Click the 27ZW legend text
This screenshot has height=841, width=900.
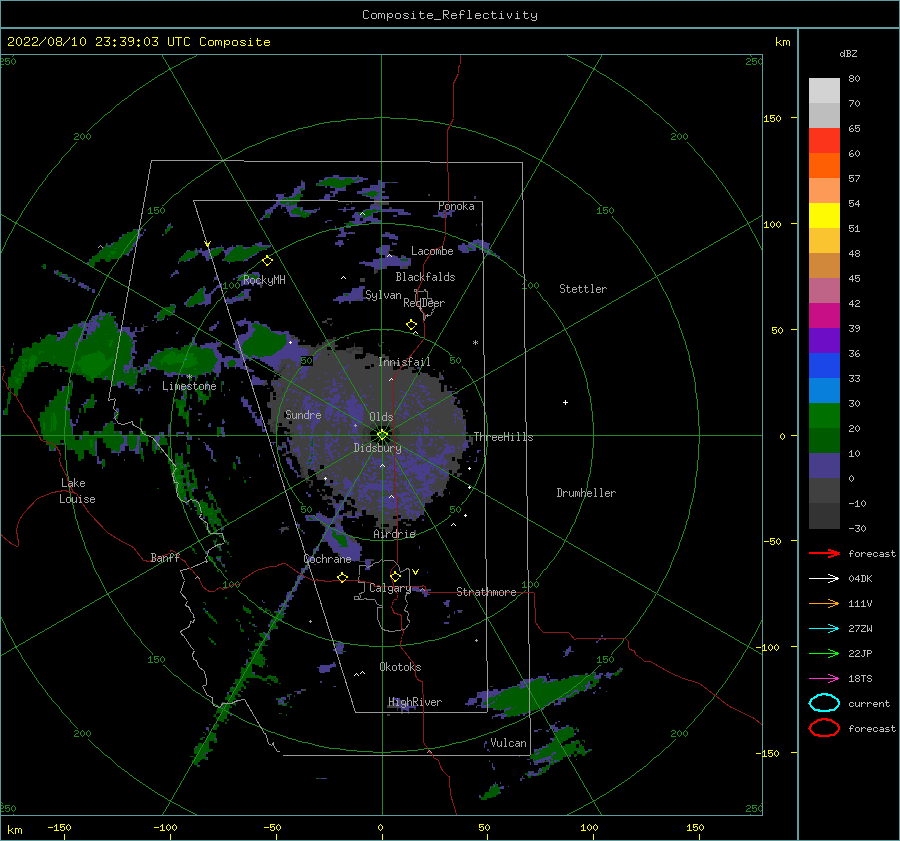coord(860,629)
